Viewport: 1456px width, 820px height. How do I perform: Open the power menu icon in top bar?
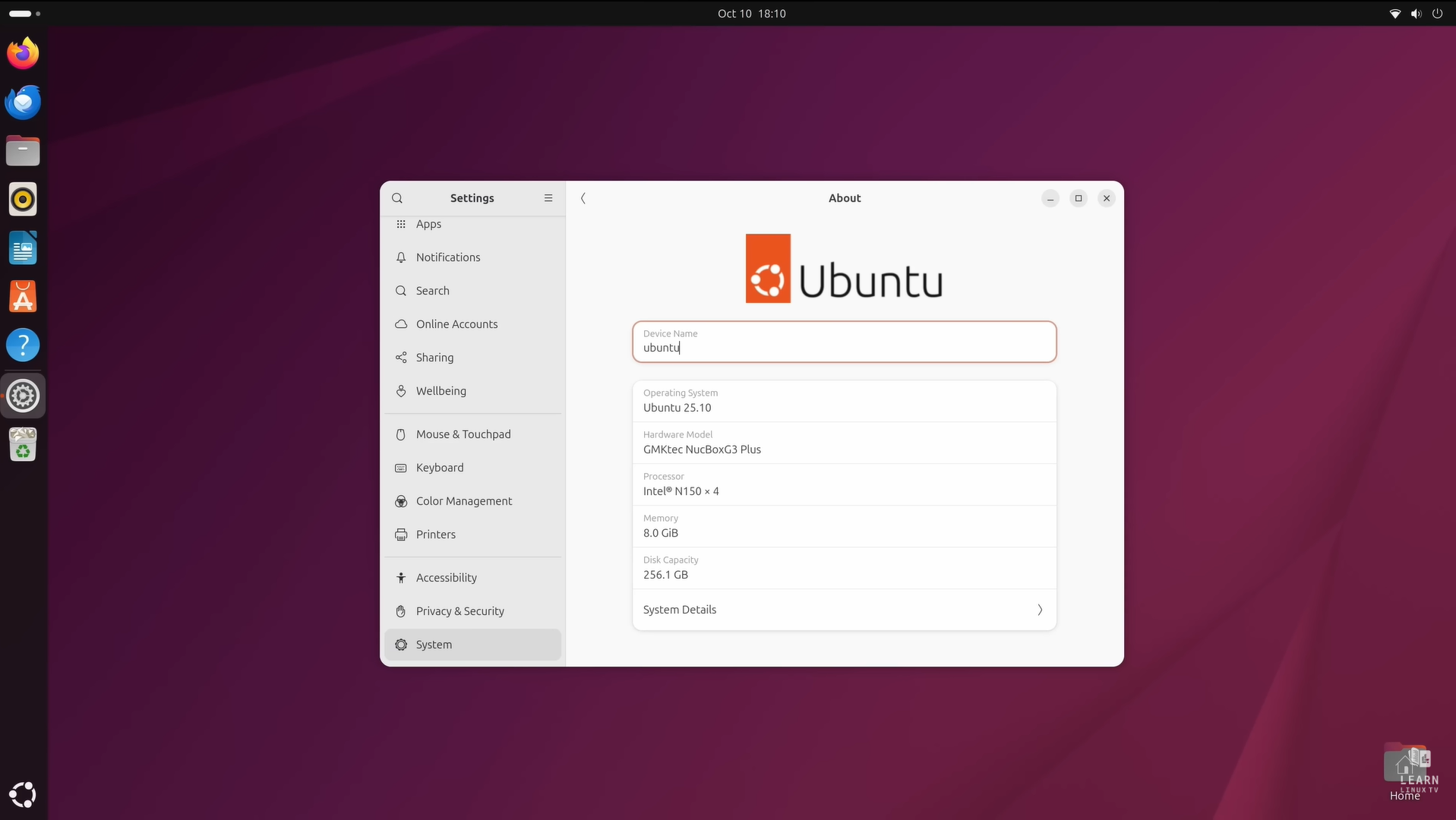1437,14
